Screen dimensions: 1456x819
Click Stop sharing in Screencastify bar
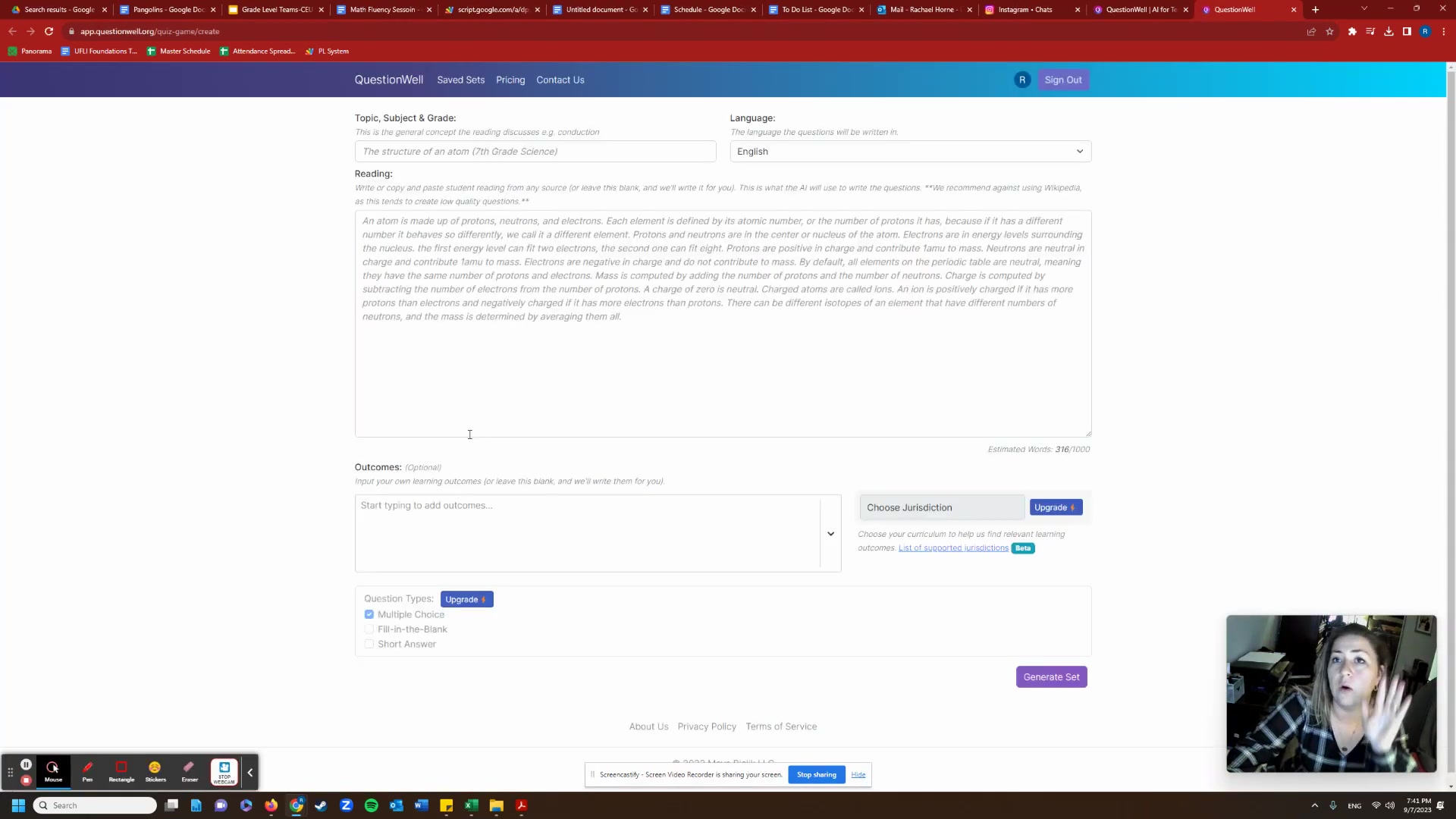pyautogui.click(x=817, y=774)
